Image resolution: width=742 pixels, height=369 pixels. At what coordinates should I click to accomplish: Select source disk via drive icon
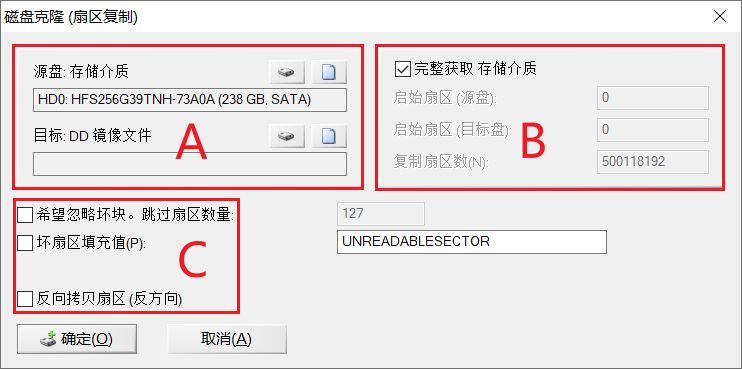(287, 72)
